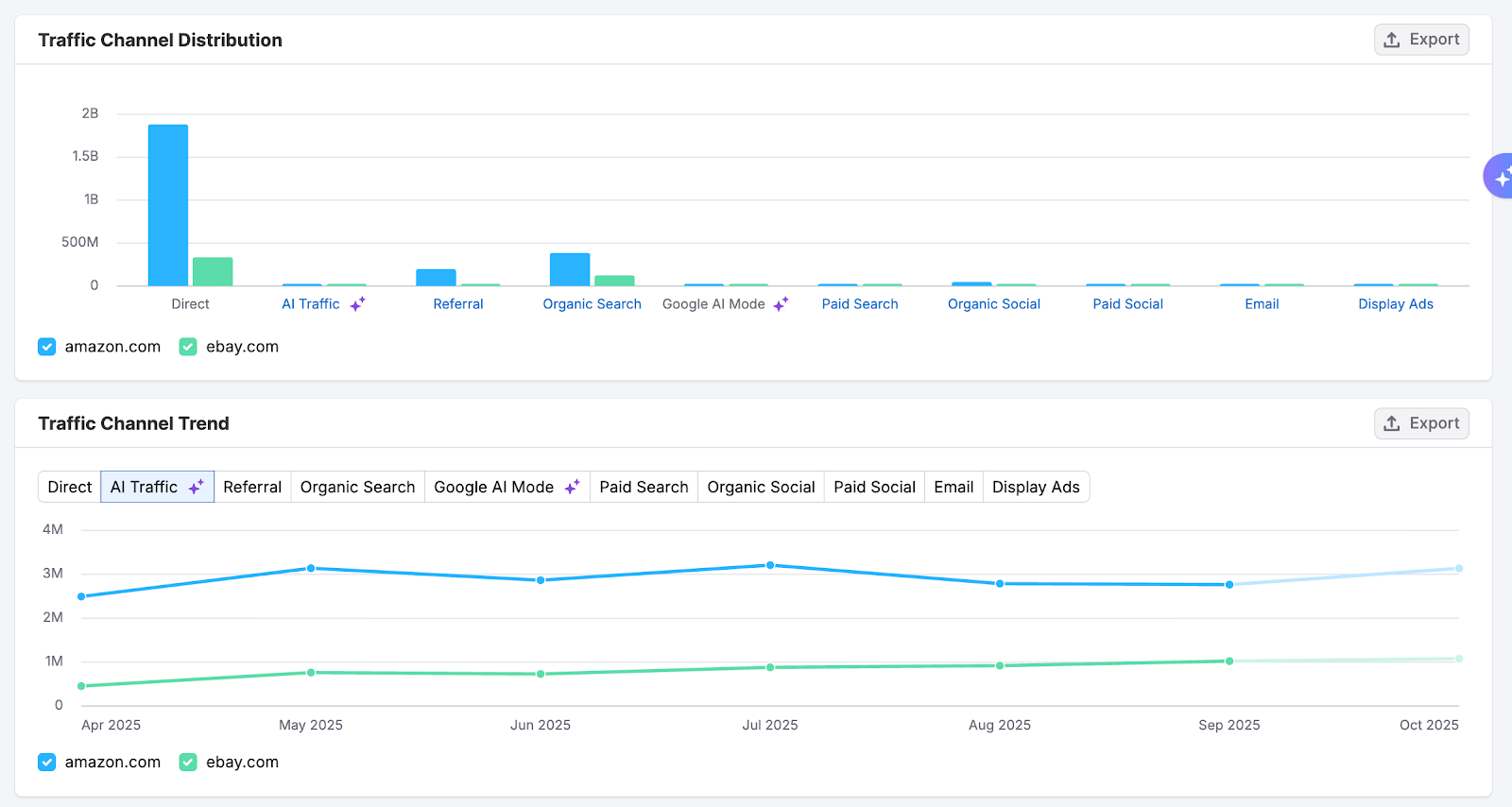Click the Organic Social axis label link
The image size is (1512, 807).
pyautogui.click(x=993, y=304)
